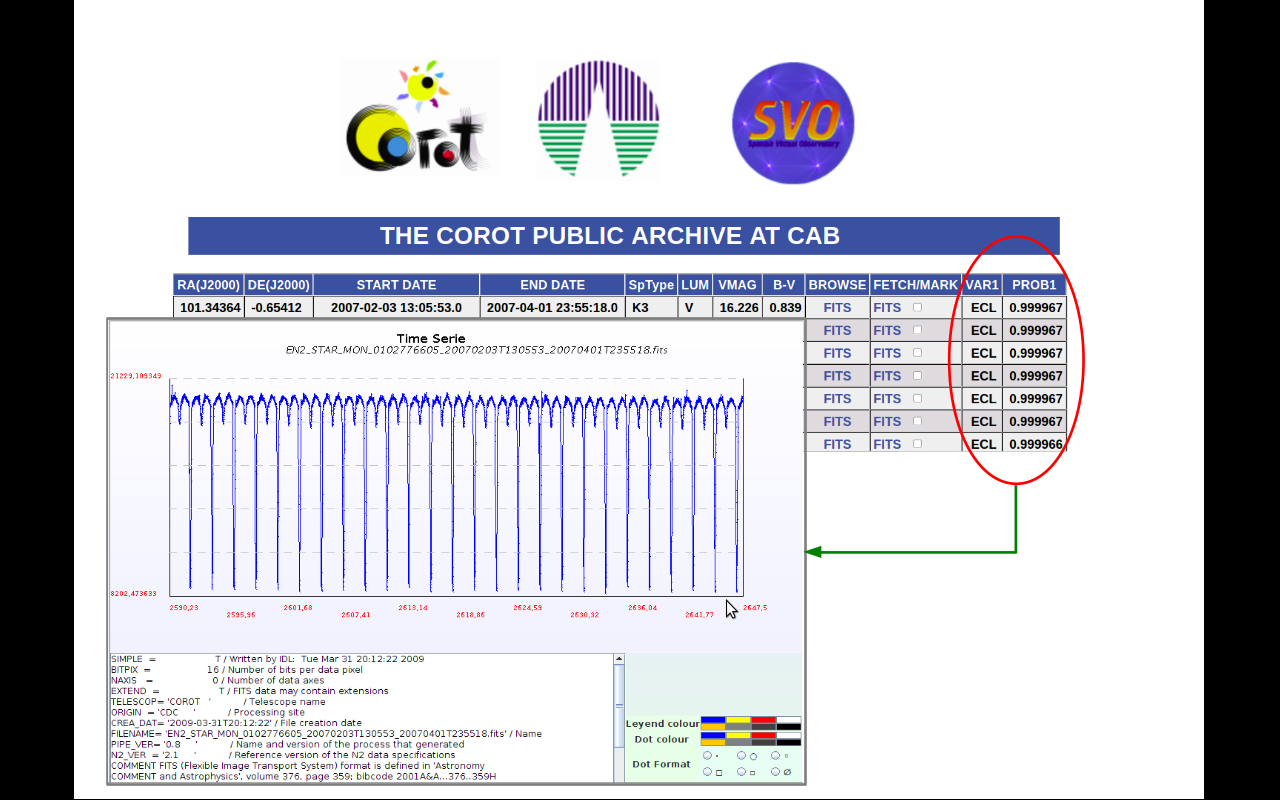
Task: Click FITS fetch link in second row
Action: point(887,331)
